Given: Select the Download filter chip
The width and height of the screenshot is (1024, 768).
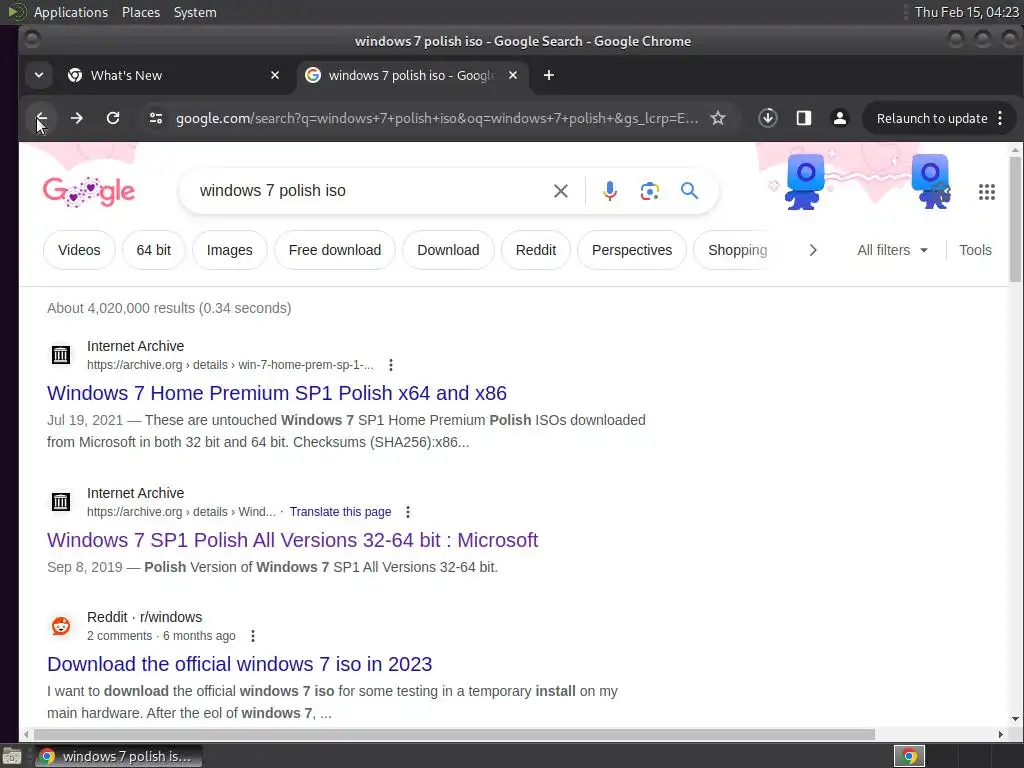Looking at the screenshot, I should pyautogui.click(x=448, y=250).
